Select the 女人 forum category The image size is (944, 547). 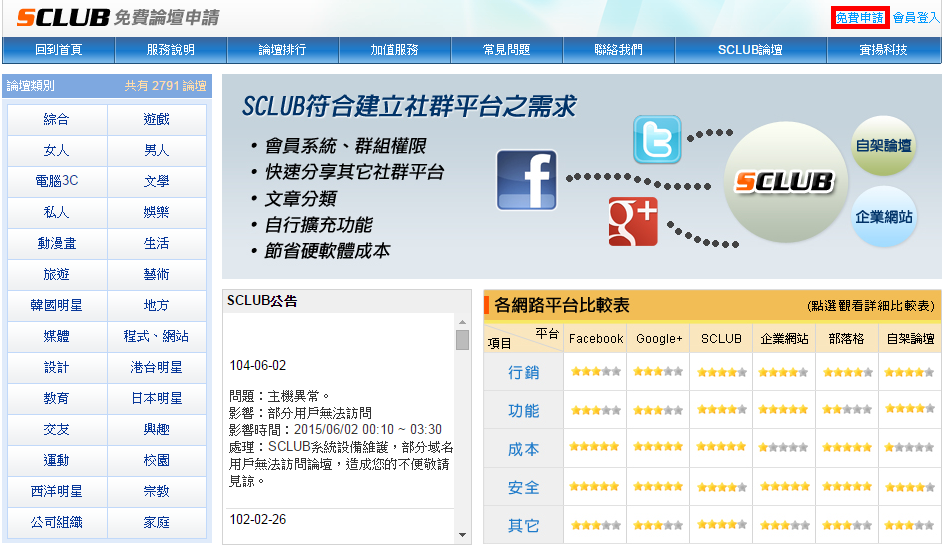coord(57,150)
